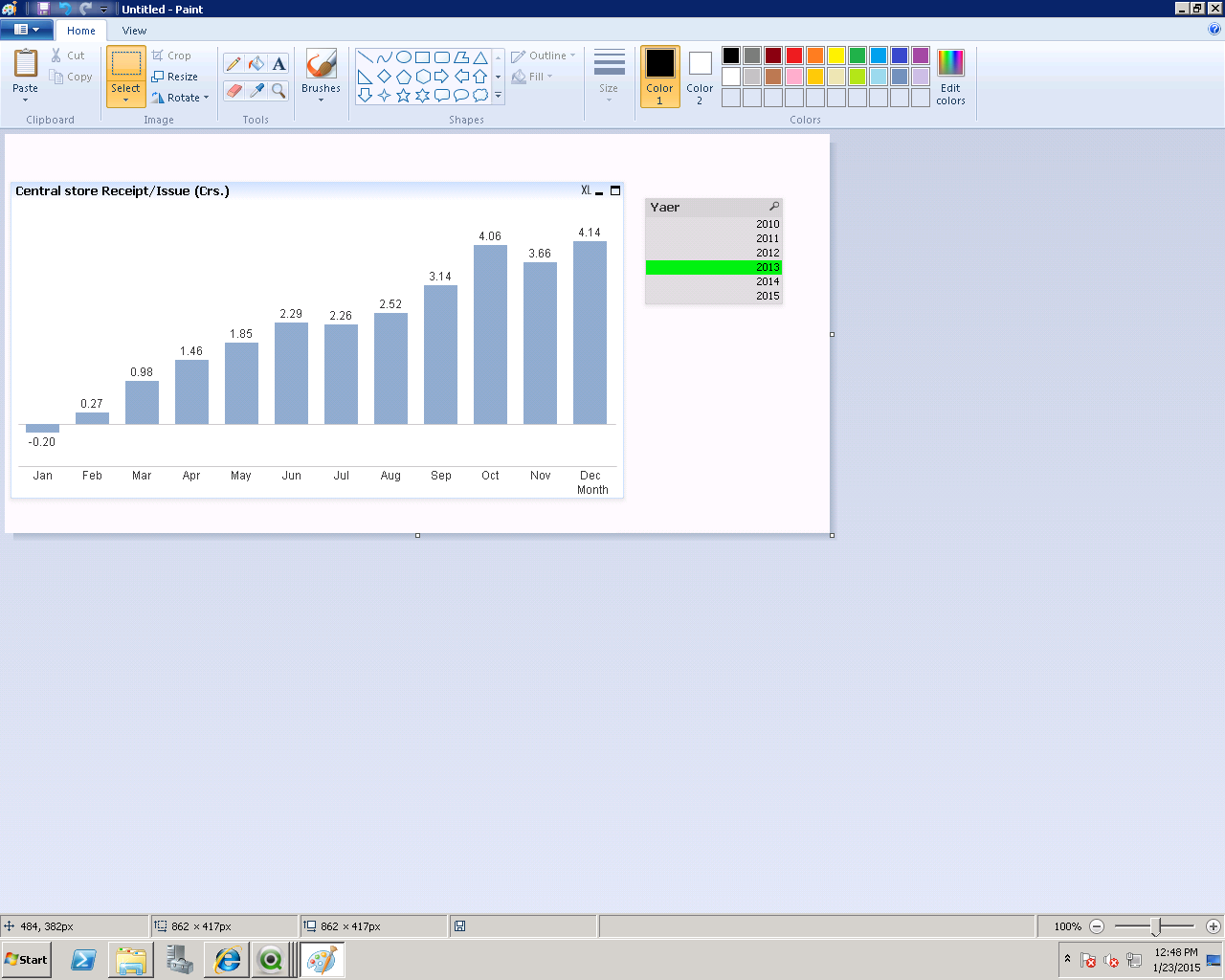Click the Resize button
The width and height of the screenshot is (1225, 980).
(175, 77)
